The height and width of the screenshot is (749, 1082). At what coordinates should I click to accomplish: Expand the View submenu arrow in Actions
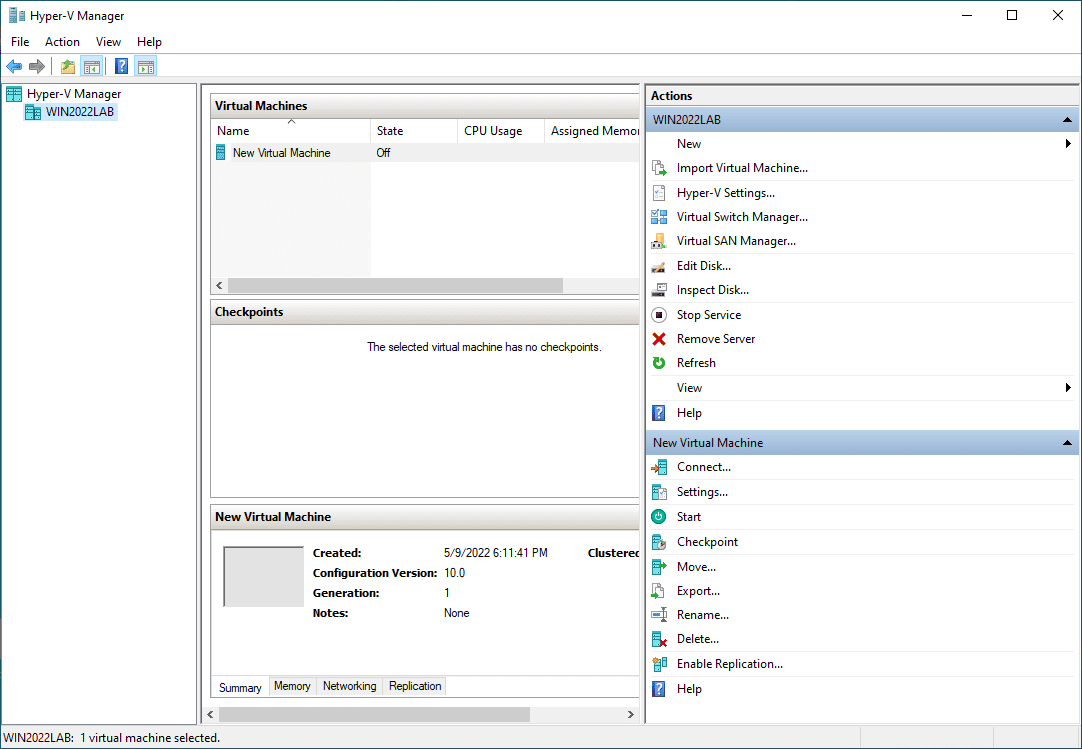pos(1068,388)
